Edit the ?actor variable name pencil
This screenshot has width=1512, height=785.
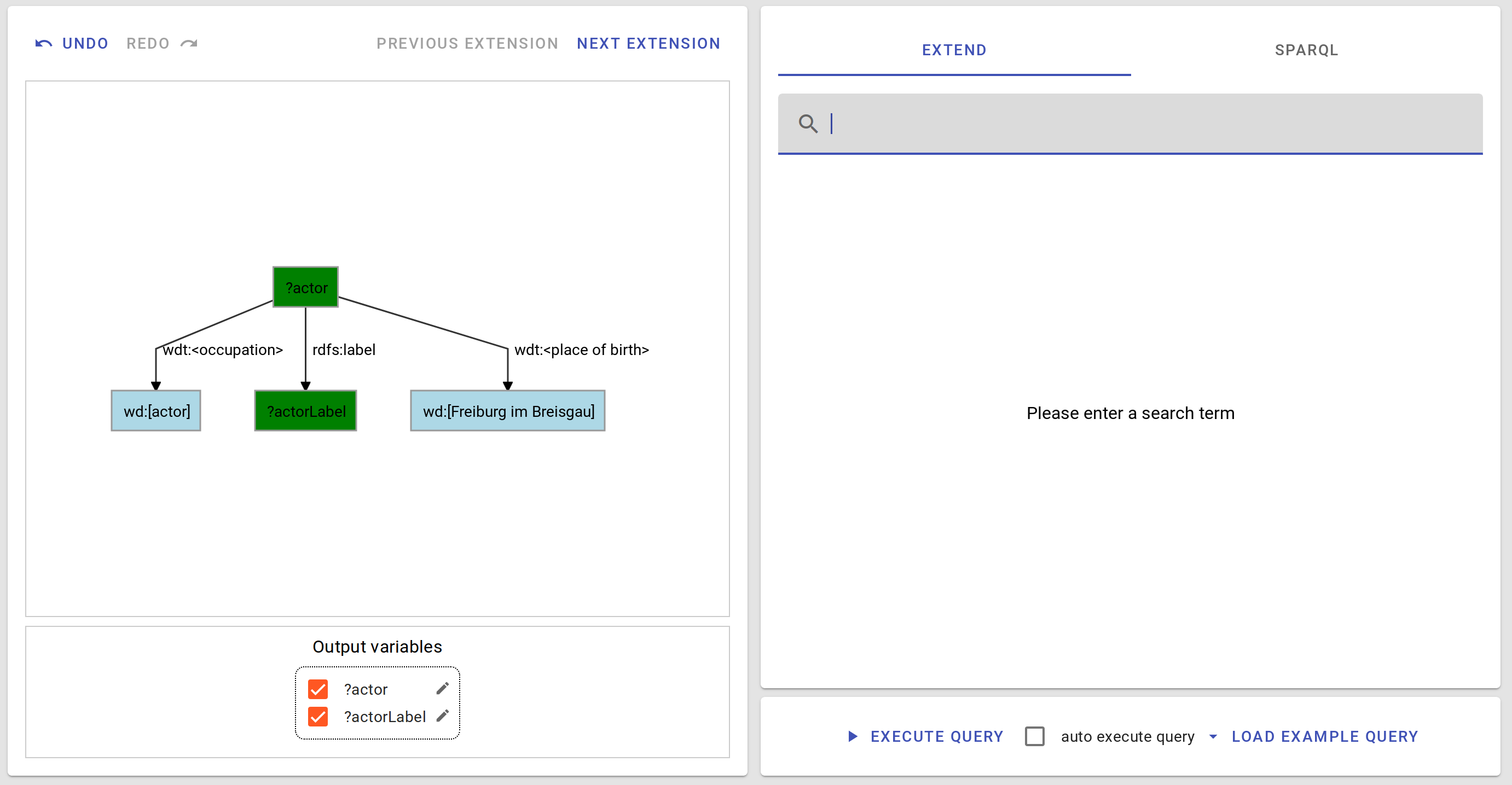(443, 688)
